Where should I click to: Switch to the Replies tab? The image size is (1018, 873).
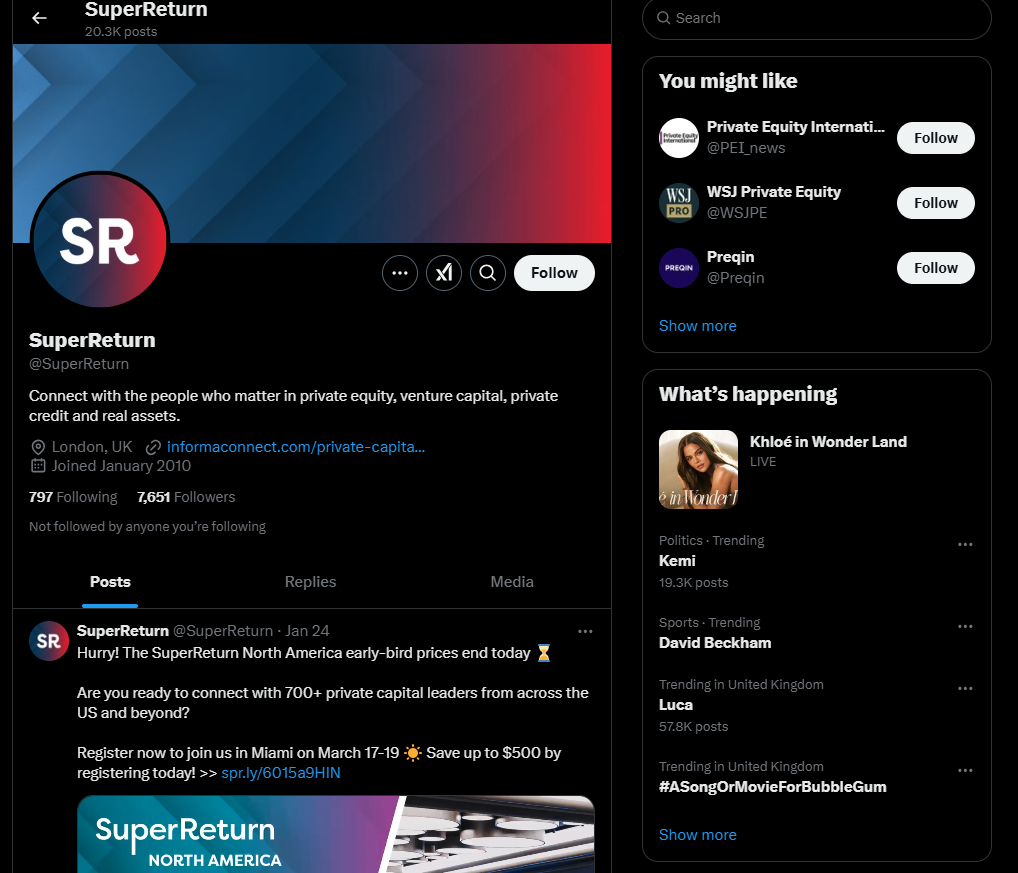coord(310,582)
